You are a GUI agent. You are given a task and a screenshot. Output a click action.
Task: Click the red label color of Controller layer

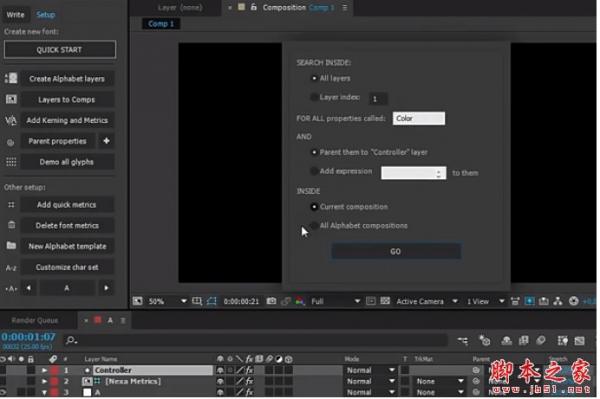tap(54, 370)
